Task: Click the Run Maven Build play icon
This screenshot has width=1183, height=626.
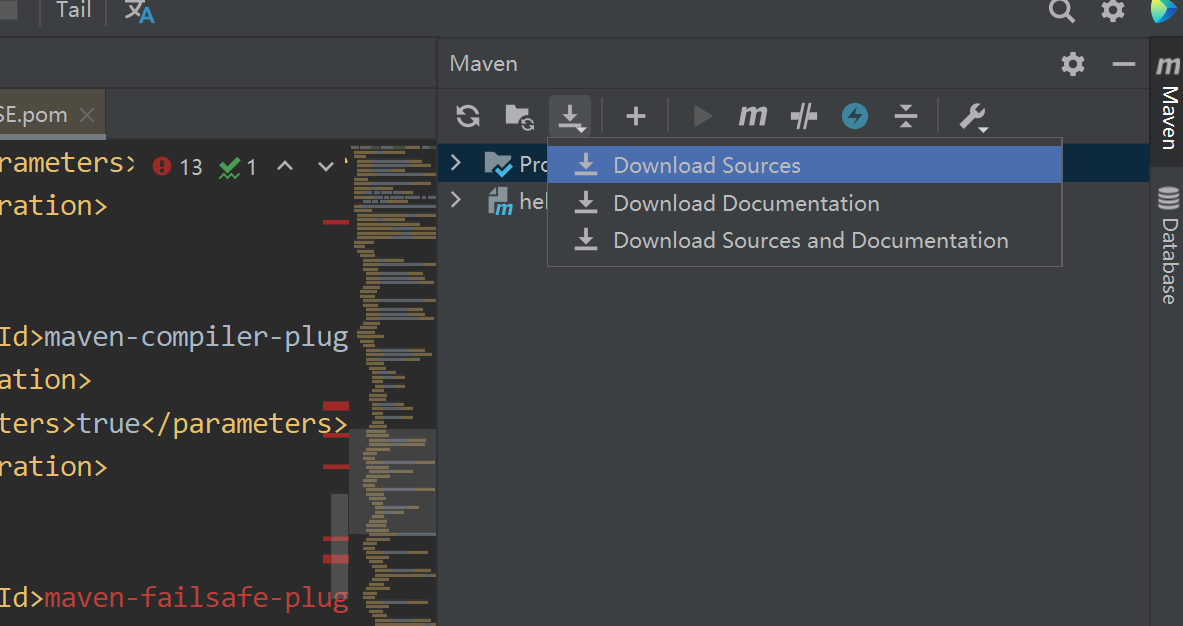Action: tap(702, 116)
